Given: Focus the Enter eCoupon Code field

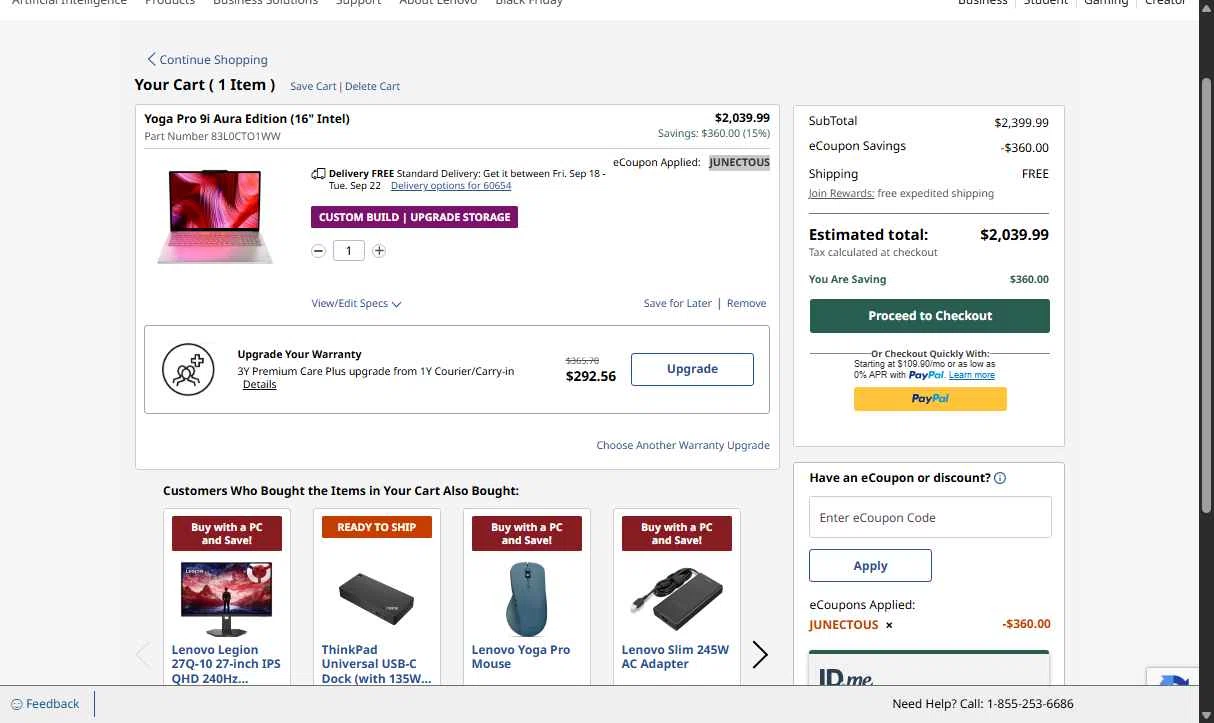Looking at the screenshot, I should [930, 517].
